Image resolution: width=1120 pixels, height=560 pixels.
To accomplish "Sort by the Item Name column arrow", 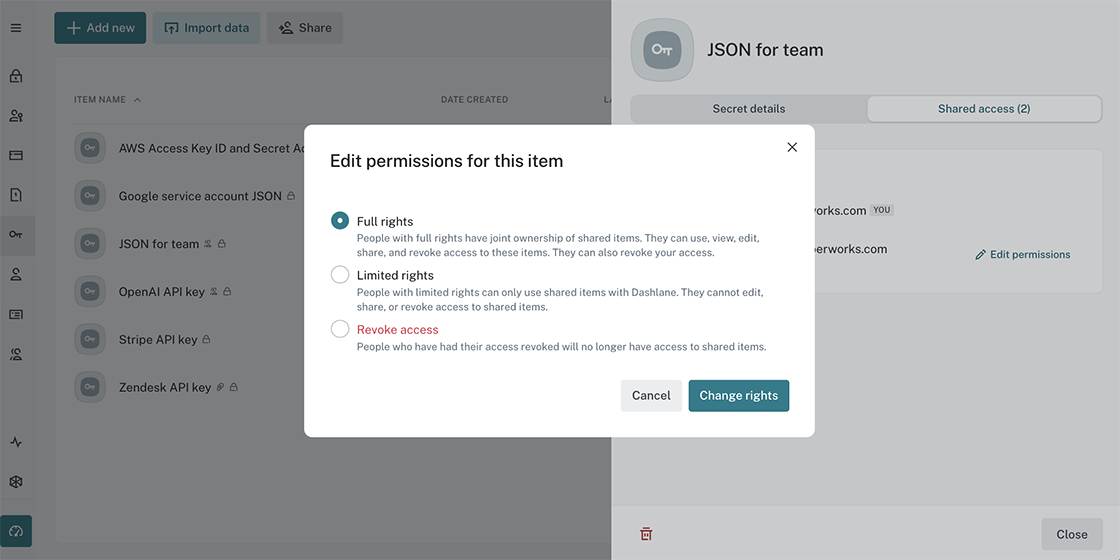I will [137, 100].
